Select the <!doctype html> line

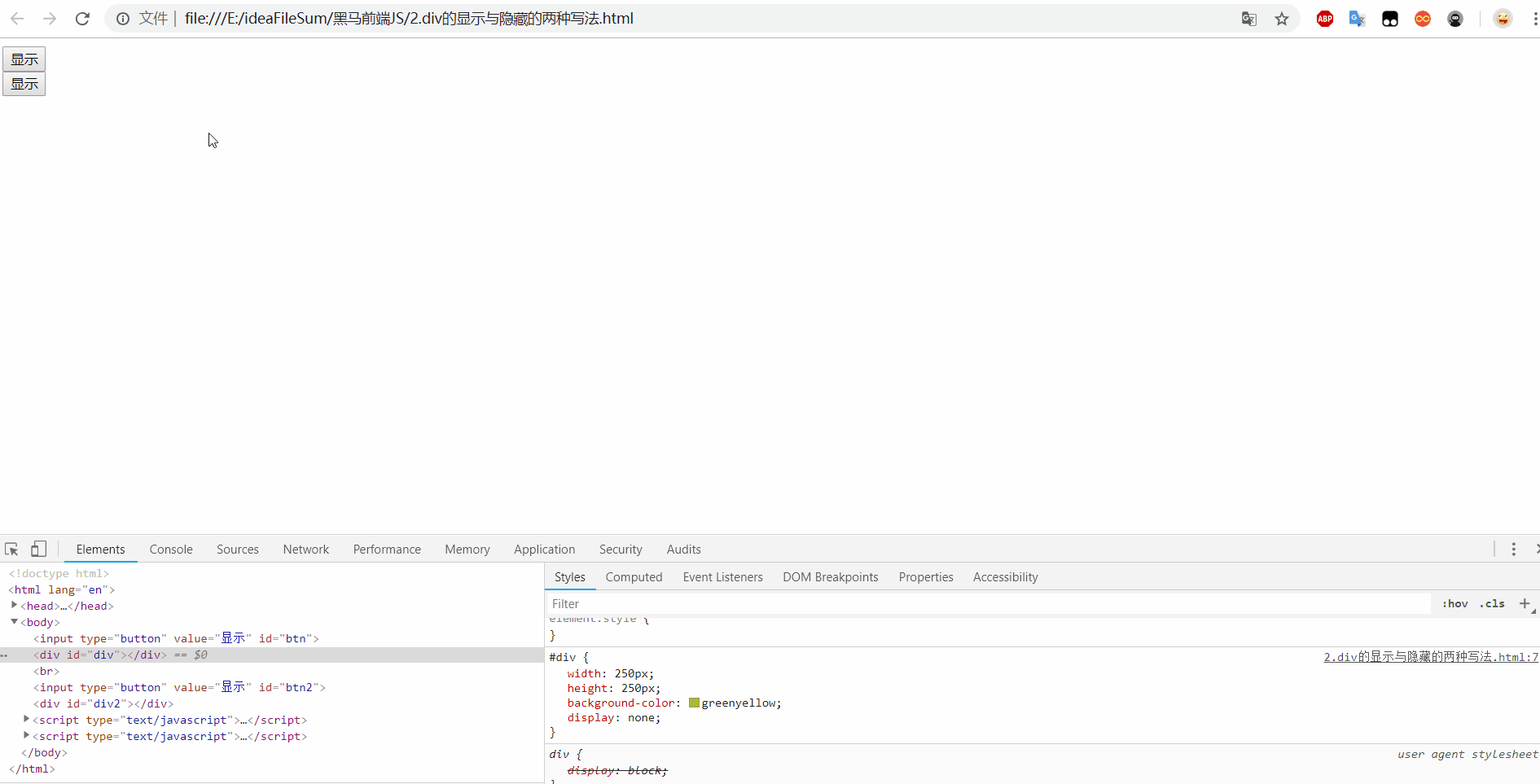click(59, 573)
